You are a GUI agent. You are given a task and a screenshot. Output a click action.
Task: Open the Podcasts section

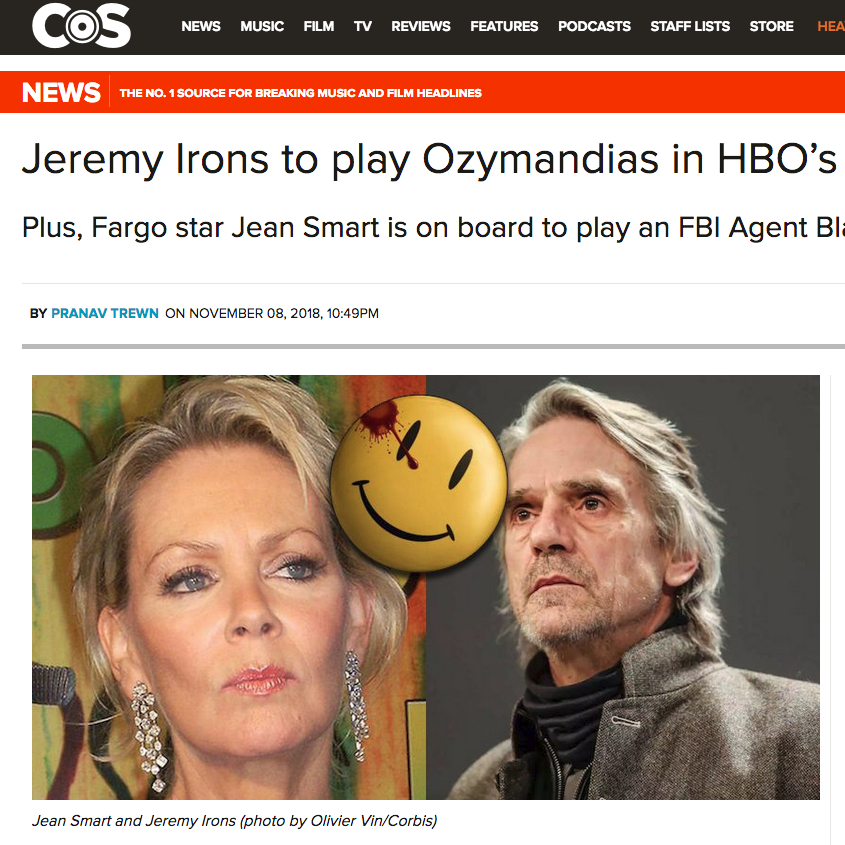pos(594,26)
